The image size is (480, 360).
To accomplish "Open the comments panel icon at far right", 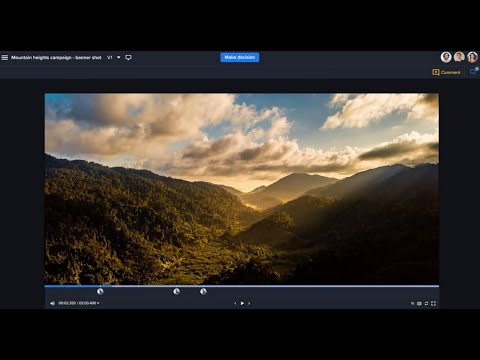I will [474, 71].
